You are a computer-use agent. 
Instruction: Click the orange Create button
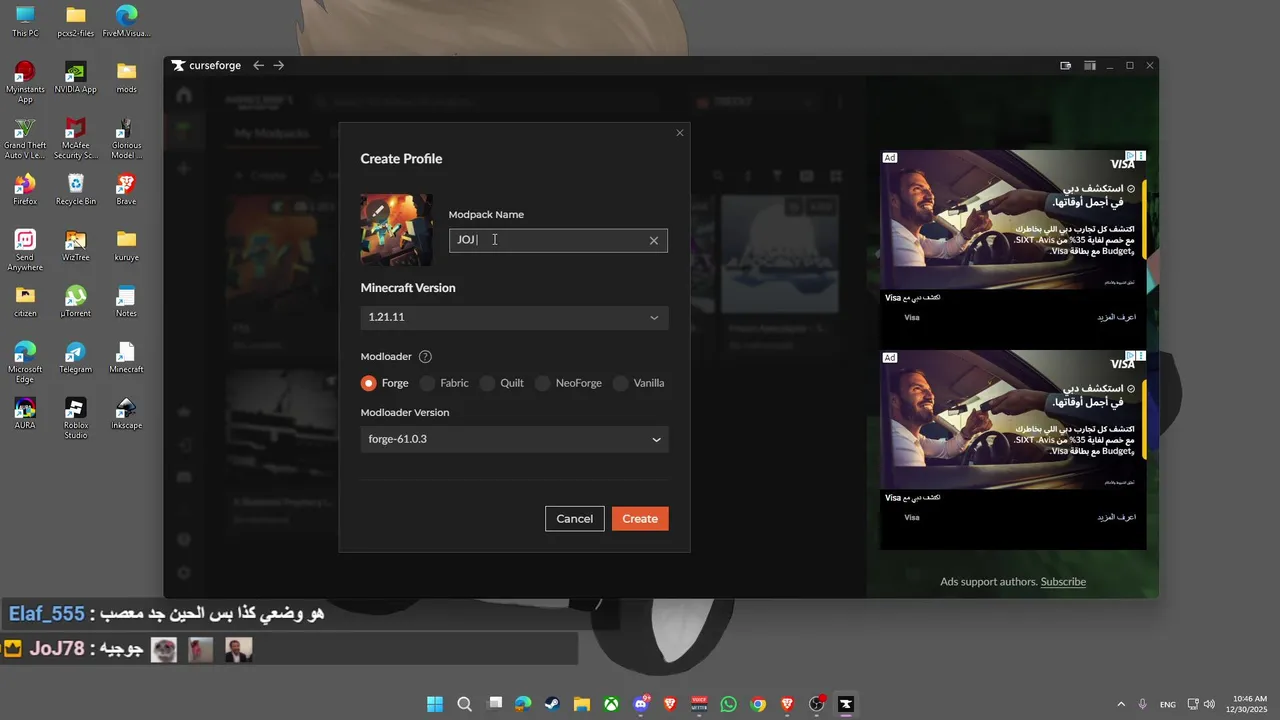tap(640, 518)
